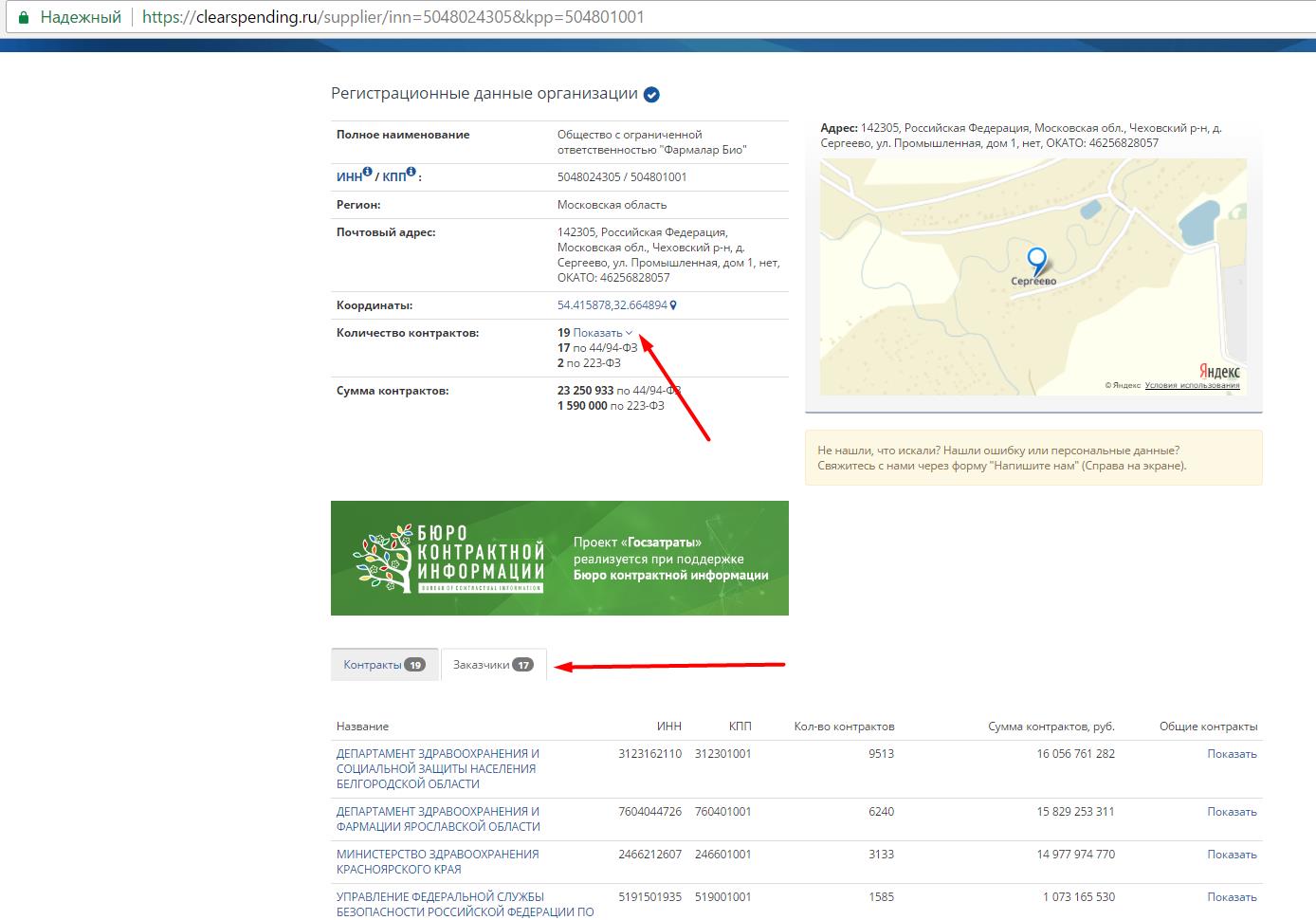Click the yellow Не нашли, что искали notice
The image size is (1316, 920).
click(x=1033, y=458)
